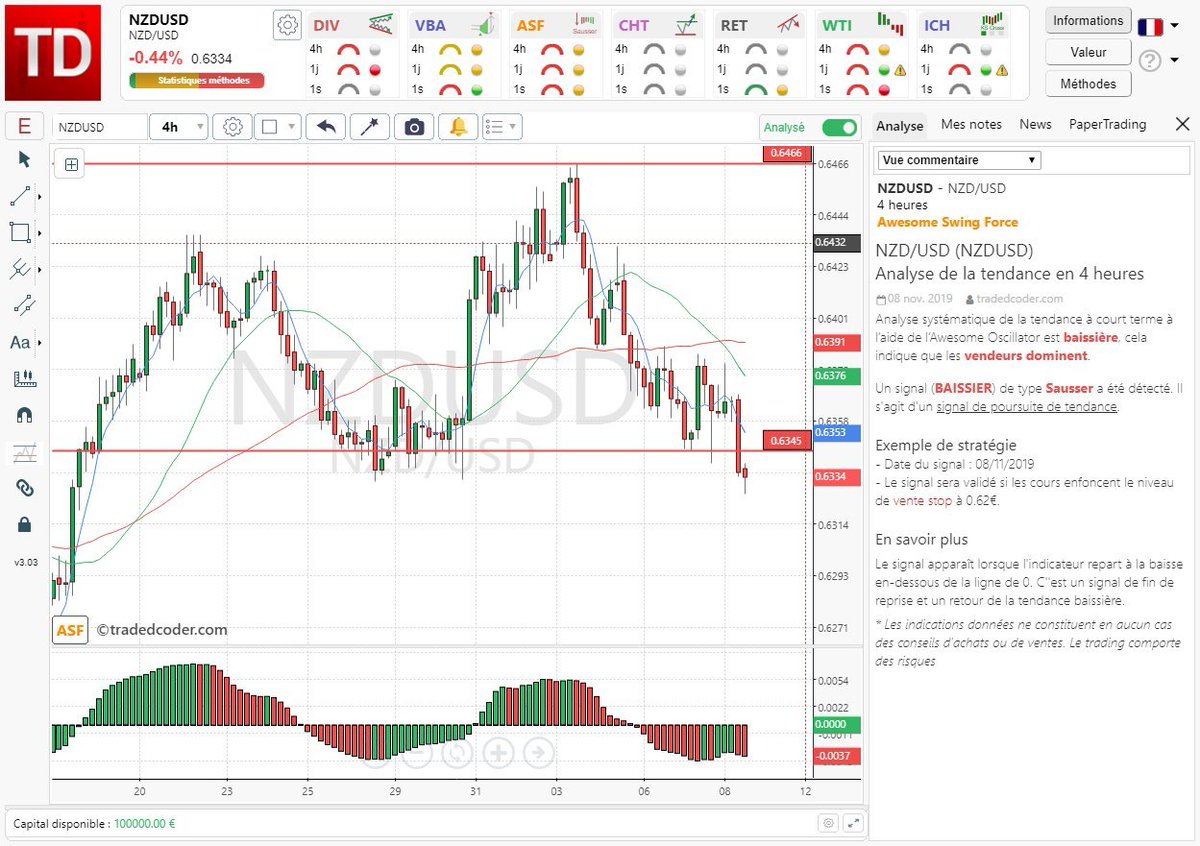Select the Aa text annotation tool
Viewport: 1200px width, 846px height.
tap(20, 342)
